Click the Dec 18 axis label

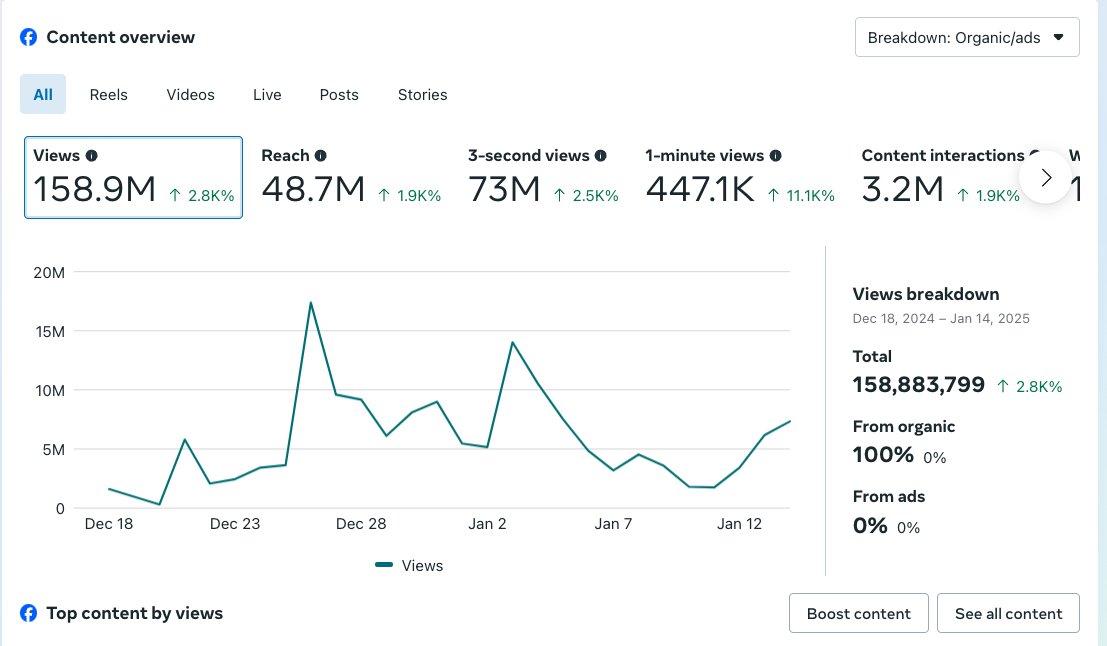coord(109,524)
